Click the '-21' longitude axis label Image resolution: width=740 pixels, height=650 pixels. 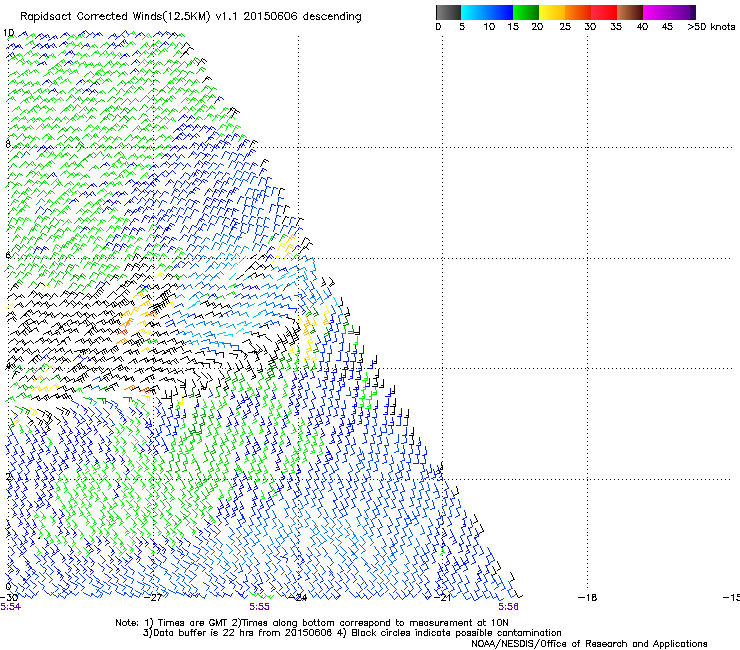point(443,598)
